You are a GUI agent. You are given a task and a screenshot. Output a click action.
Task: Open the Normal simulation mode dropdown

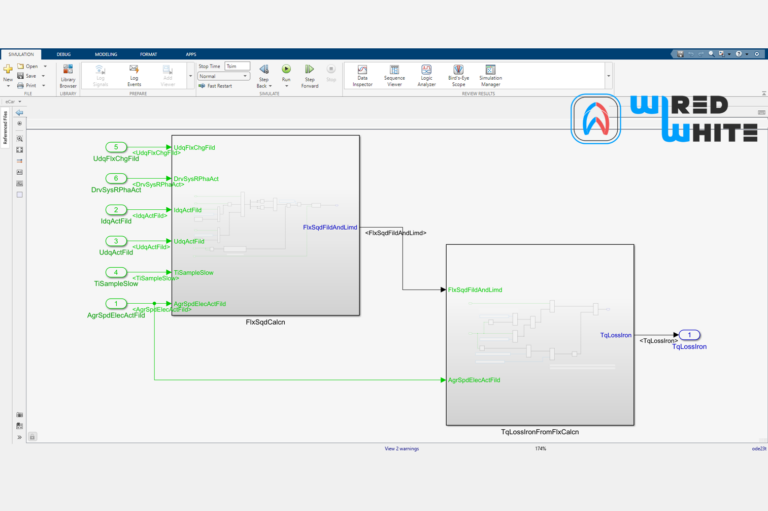224,76
